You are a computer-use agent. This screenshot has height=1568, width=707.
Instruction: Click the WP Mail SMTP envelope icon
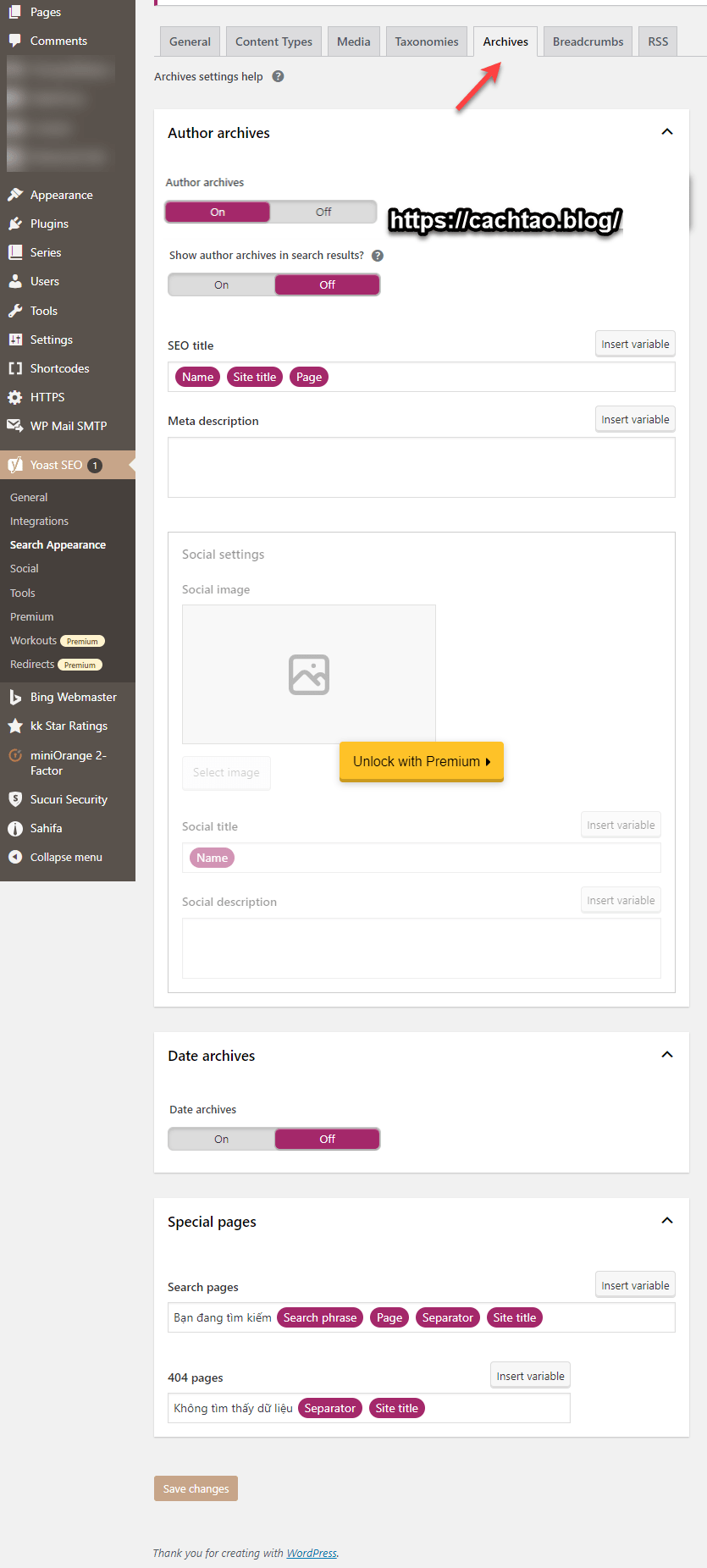coord(15,426)
